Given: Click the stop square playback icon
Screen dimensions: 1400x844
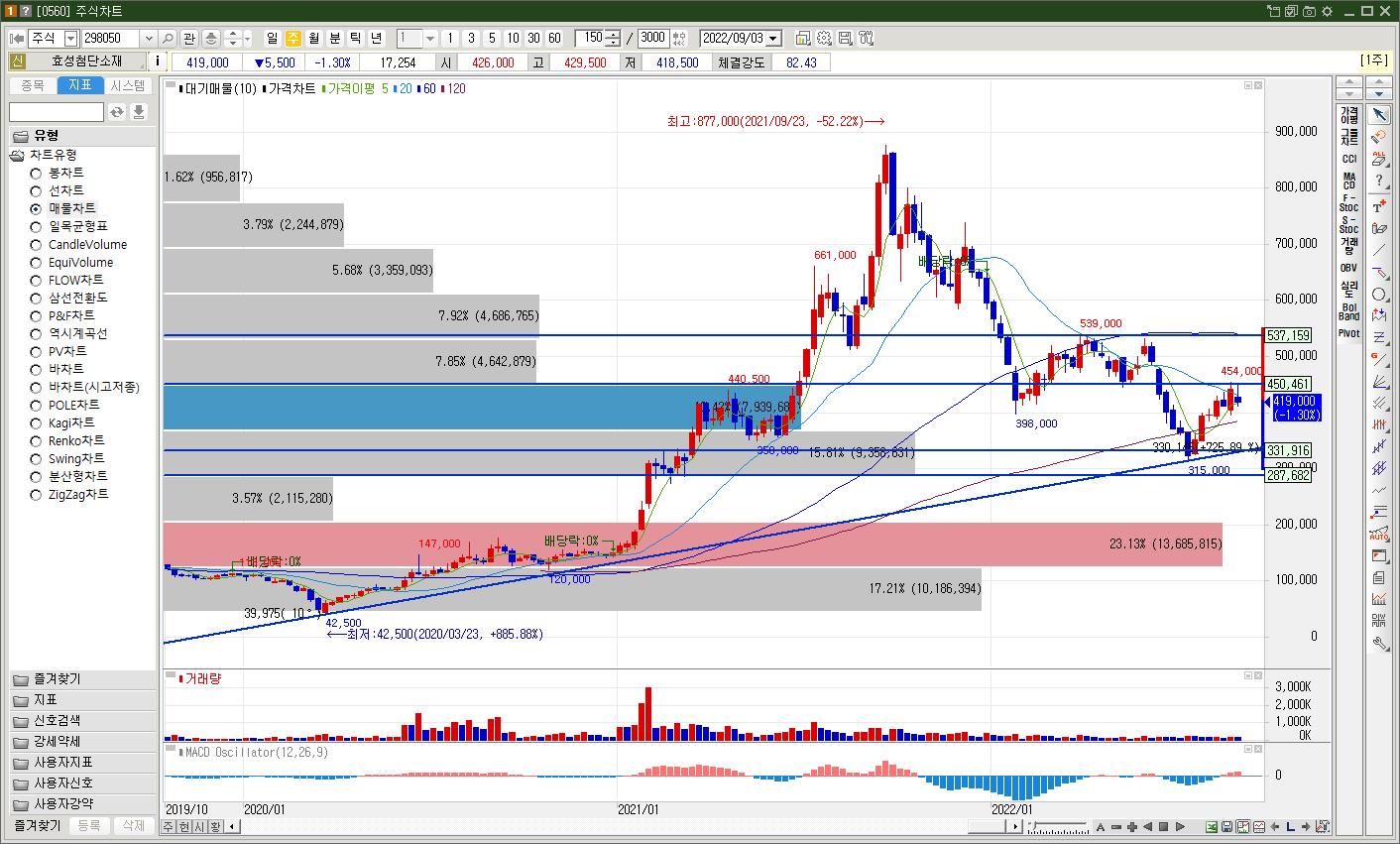Looking at the screenshot, I should [x=1163, y=826].
